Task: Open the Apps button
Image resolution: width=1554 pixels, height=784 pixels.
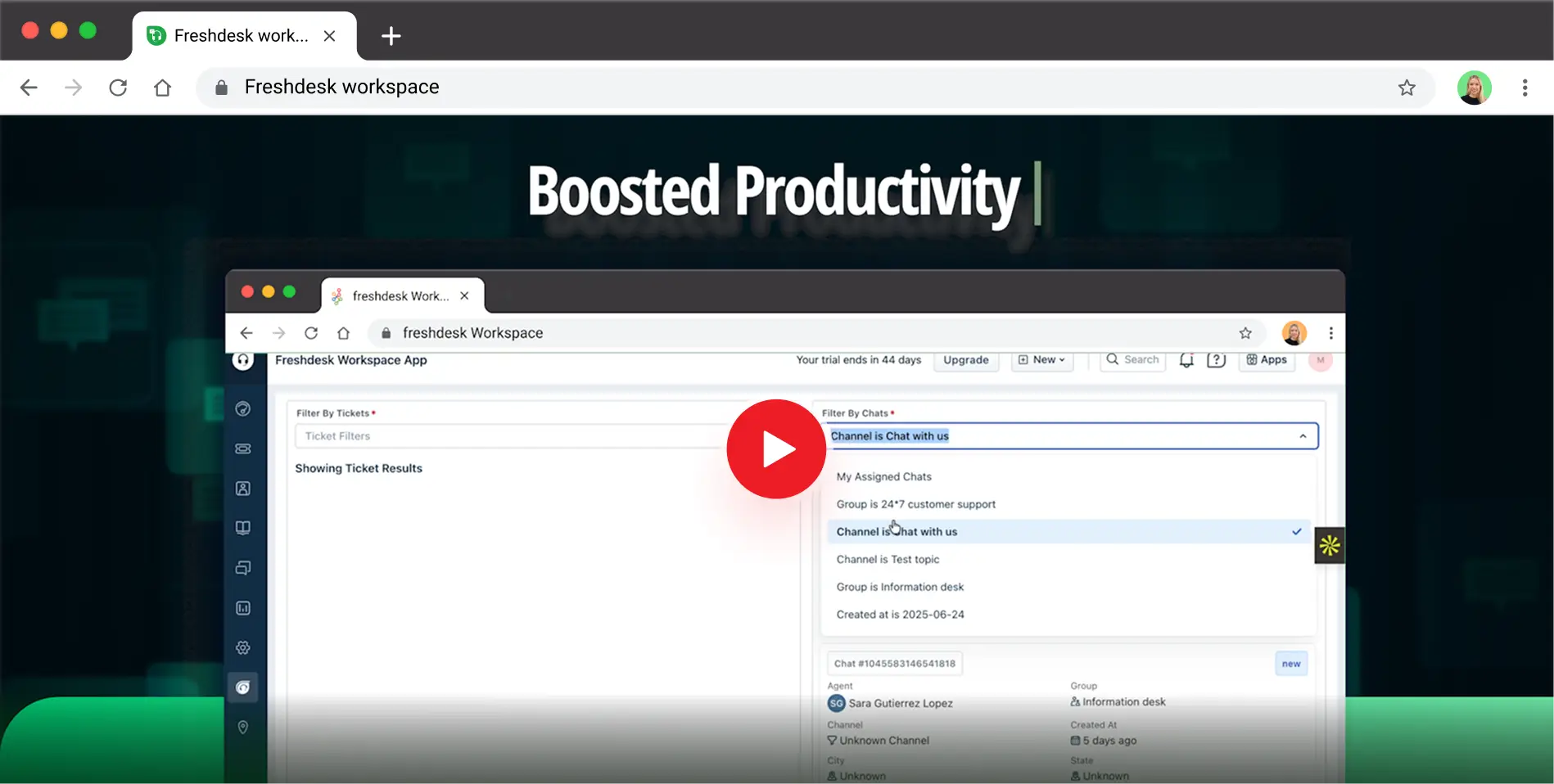Action: pyautogui.click(x=1267, y=360)
